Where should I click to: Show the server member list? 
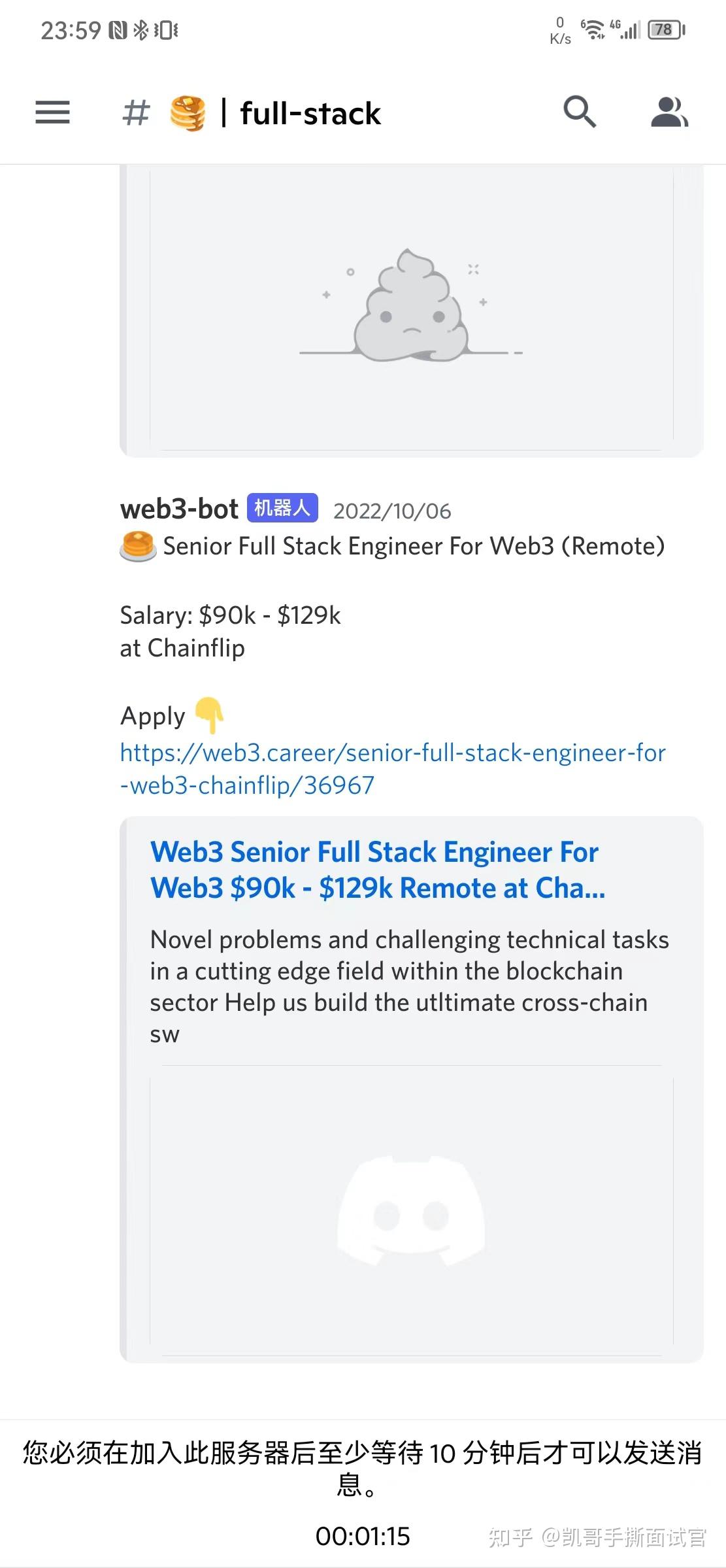(669, 112)
